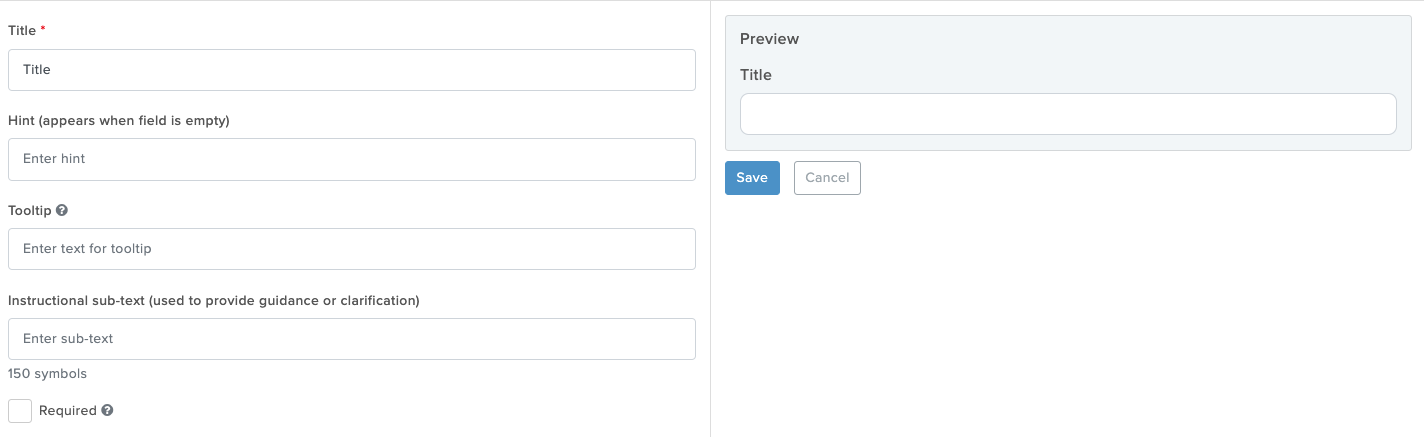The width and height of the screenshot is (1424, 437).
Task: Tick the Required checkbox
Action: [x=20, y=411]
